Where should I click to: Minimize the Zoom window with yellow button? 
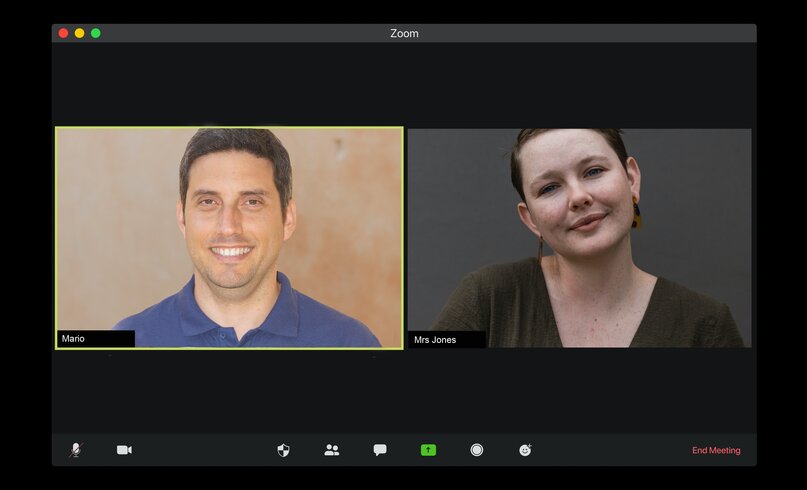pyautogui.click(x=79, y=33)
